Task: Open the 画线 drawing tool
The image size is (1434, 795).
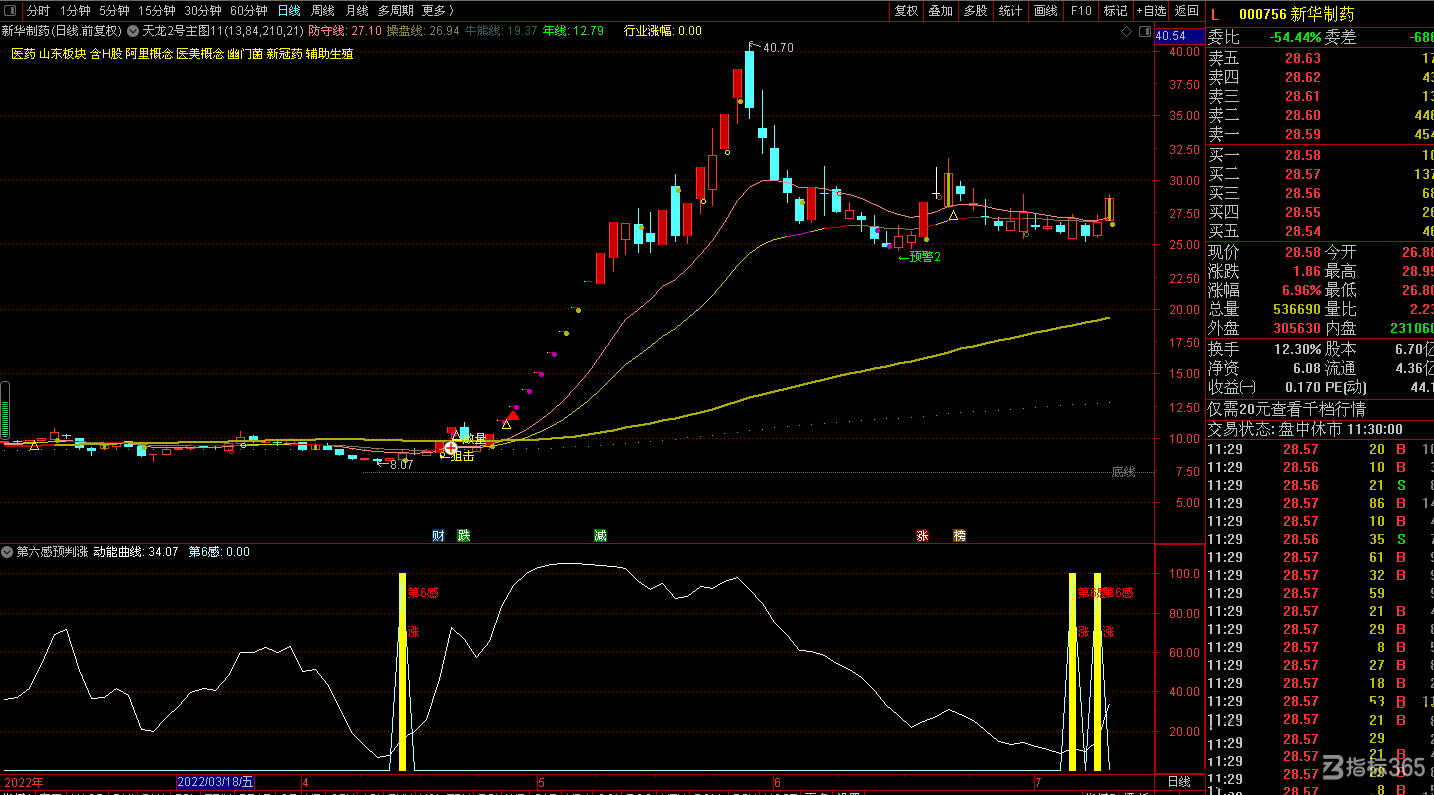Action: click(x=1046, y=11)
